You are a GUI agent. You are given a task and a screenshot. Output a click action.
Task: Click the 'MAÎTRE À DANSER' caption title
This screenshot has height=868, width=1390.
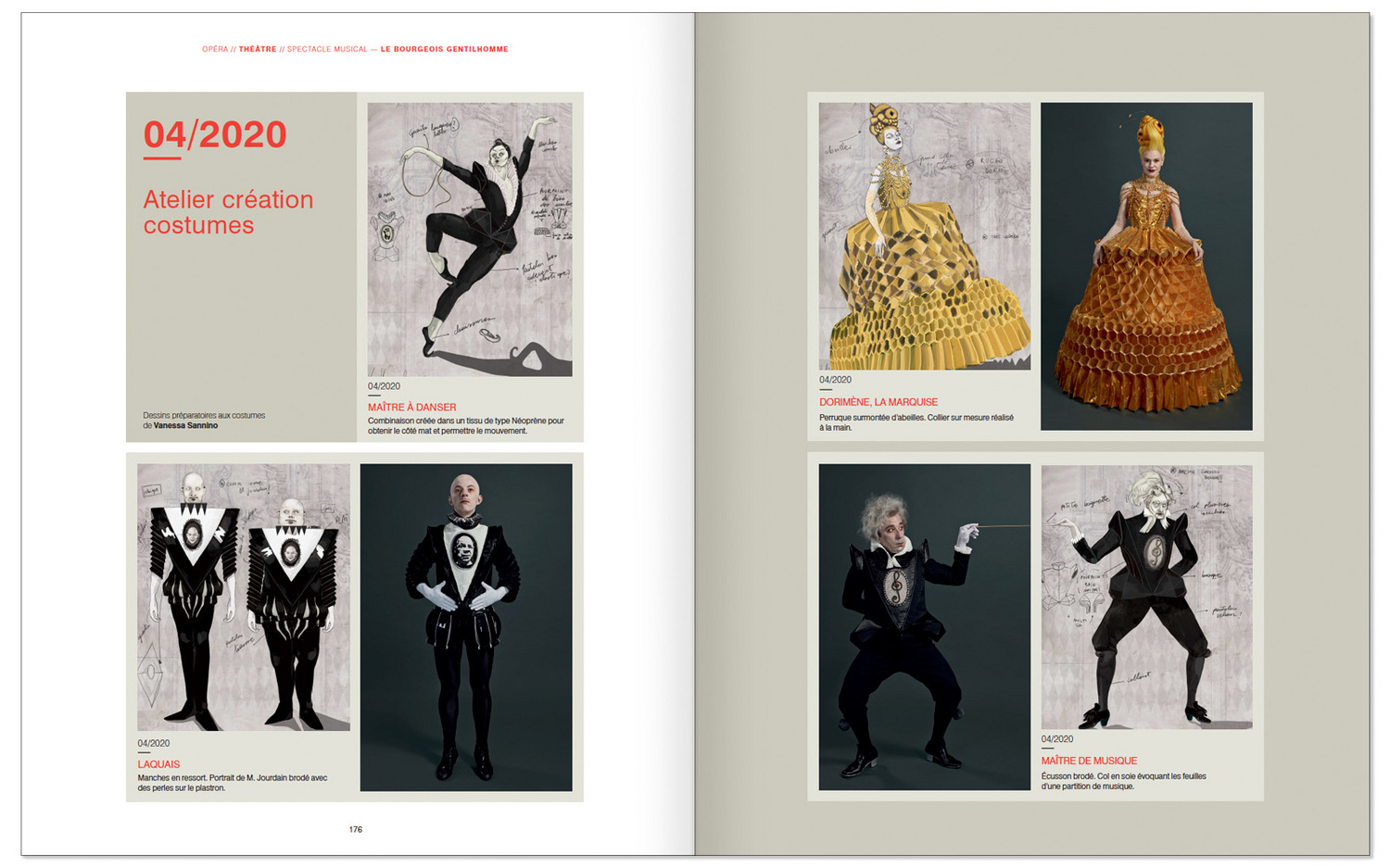[411, 407]
